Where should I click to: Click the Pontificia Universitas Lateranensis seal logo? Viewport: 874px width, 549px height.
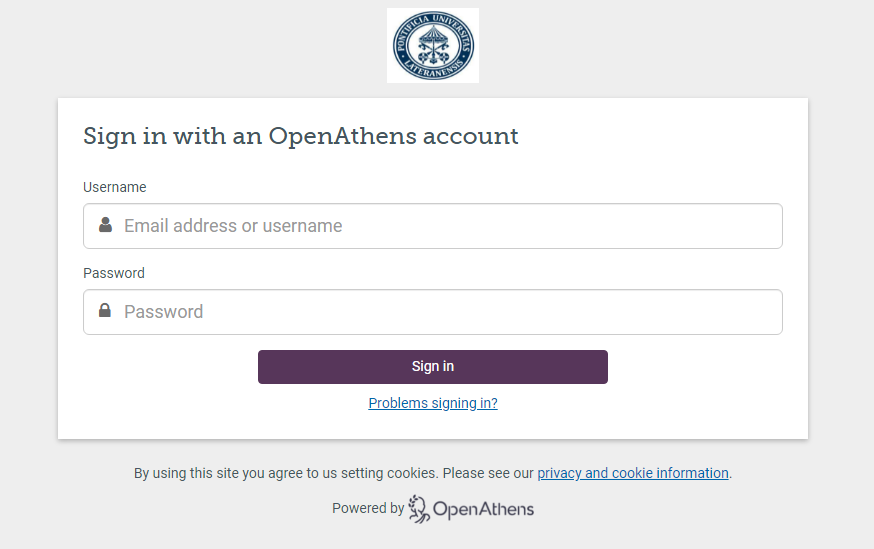pos(433,46)
